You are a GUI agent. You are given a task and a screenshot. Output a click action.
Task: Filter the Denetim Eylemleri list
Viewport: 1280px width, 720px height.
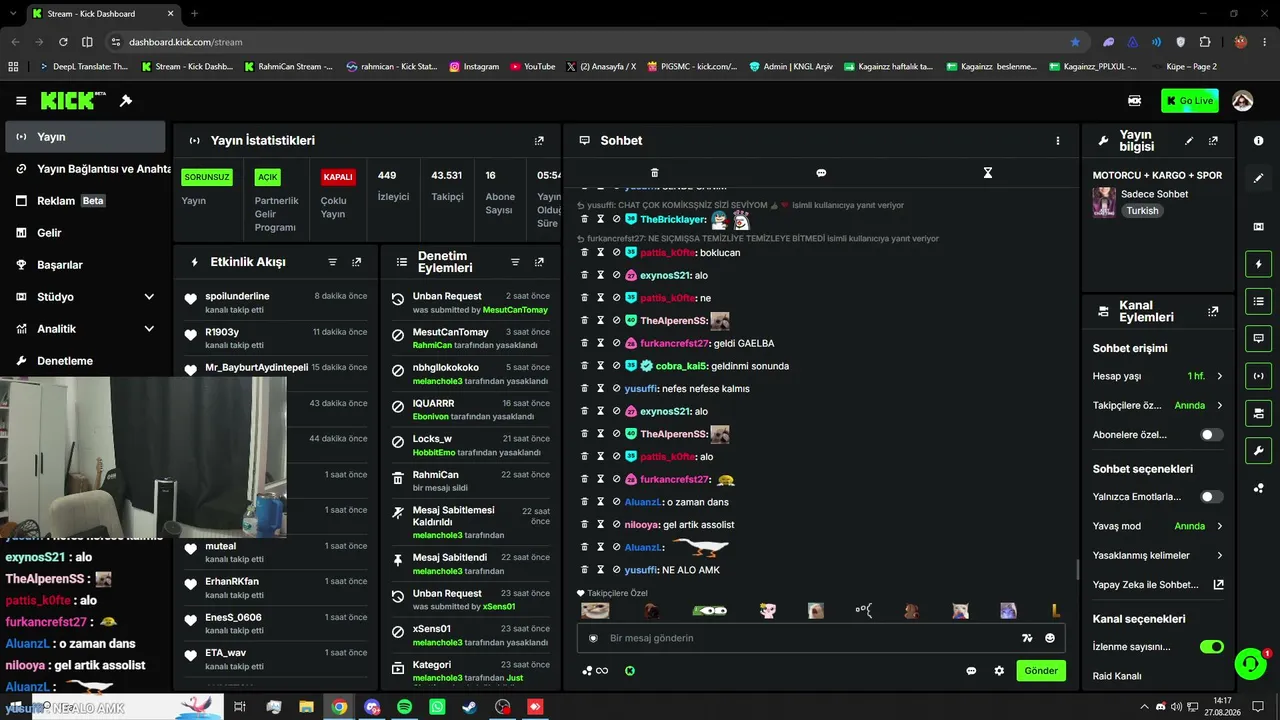pyautogui.click(x=515, y=262)
